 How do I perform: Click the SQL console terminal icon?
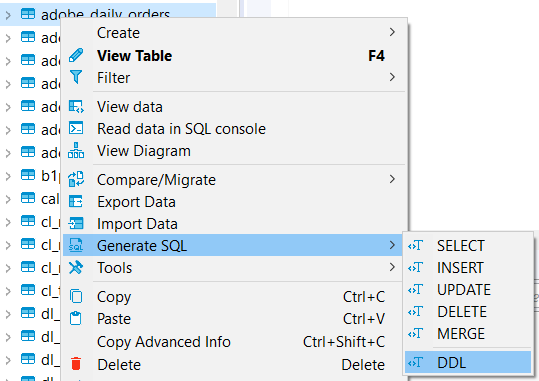click(76, 128)
